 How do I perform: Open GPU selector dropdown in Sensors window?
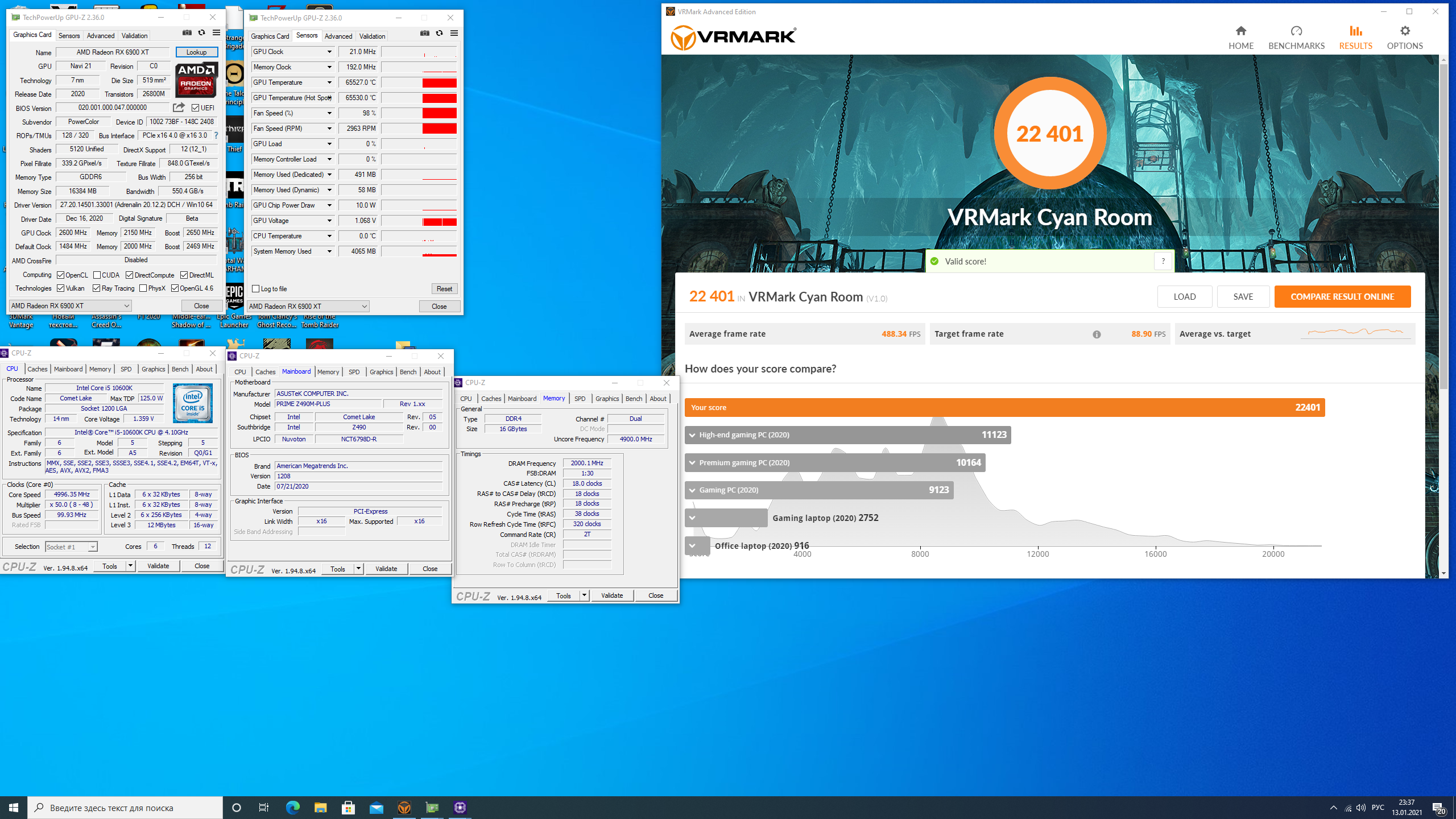pos(308,307)
